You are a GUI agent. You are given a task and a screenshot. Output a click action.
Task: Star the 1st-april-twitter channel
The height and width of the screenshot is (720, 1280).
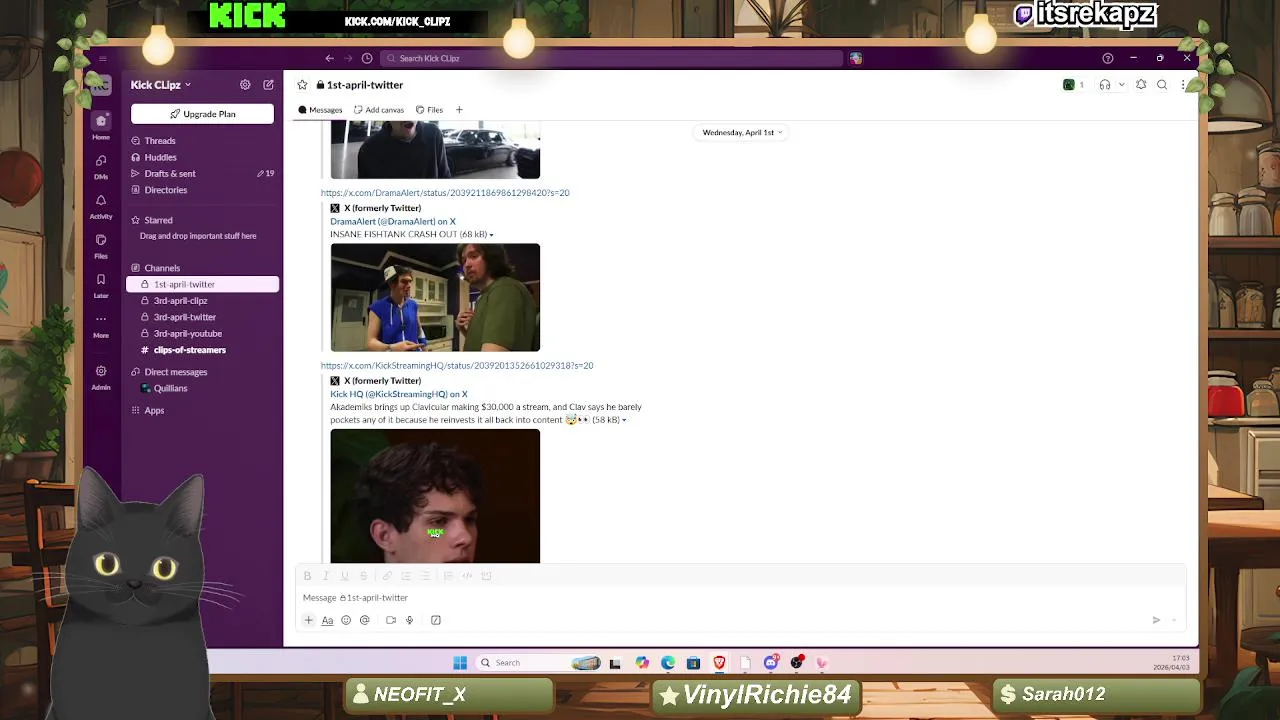pos(302,85)
